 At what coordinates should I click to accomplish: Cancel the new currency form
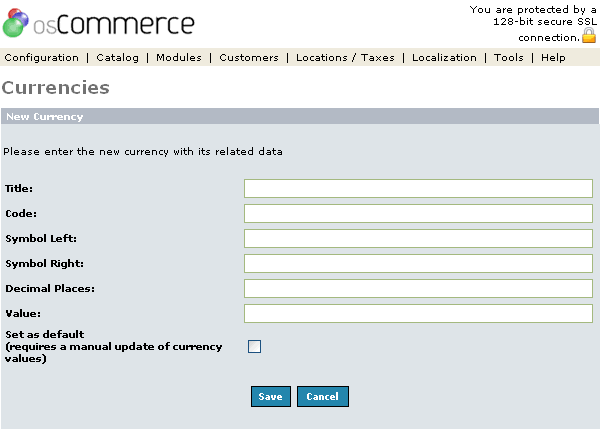point(323,396)
